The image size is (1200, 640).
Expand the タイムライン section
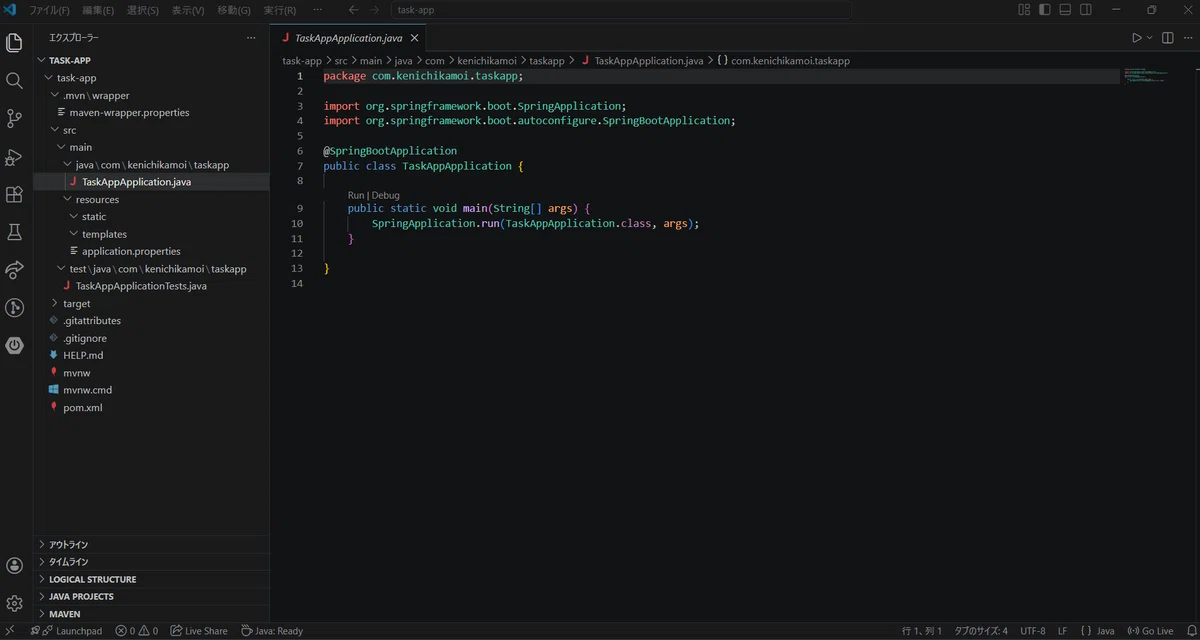pos(150,562)
